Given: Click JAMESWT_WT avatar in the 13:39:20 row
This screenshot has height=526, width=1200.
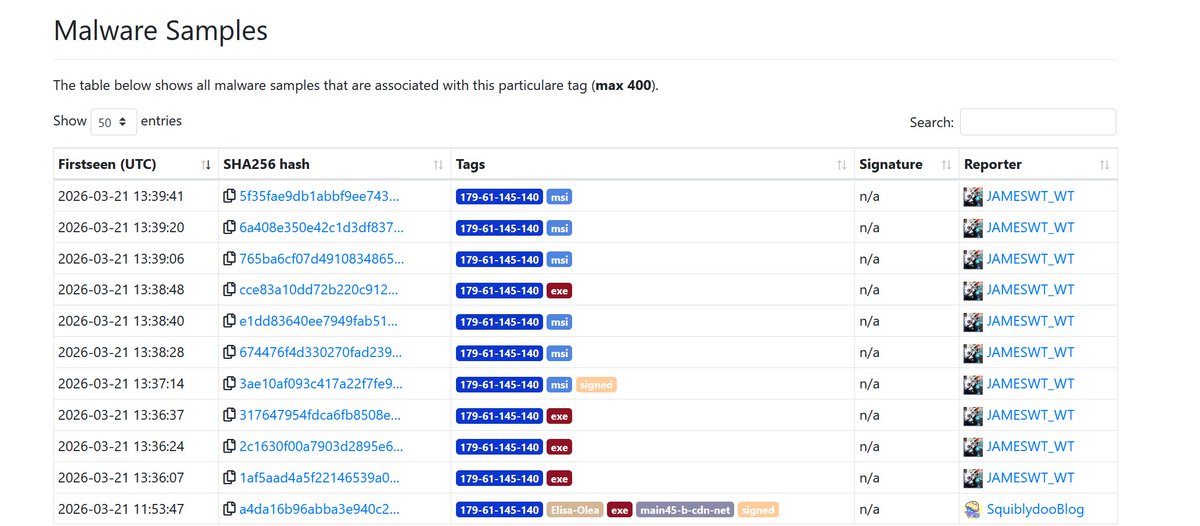Looking at the screenshot, I should coord(973,227).
